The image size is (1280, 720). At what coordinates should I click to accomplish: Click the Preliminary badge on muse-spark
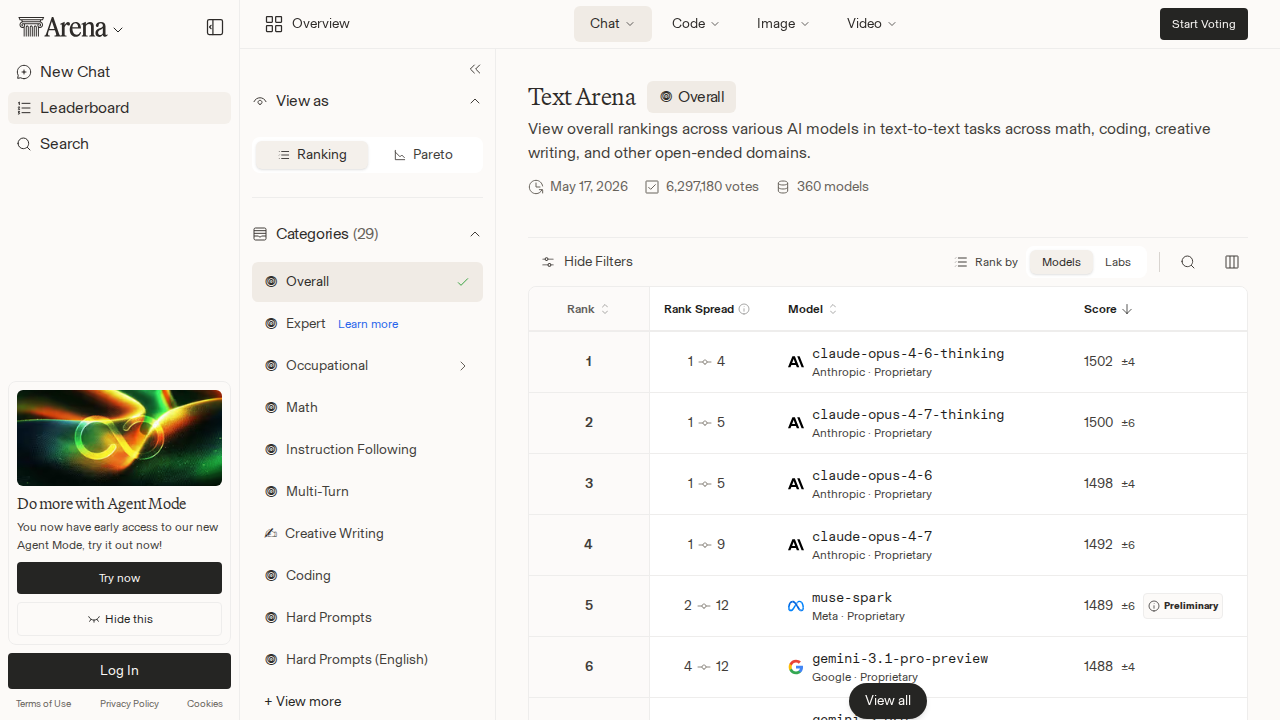click(x=1183, y=606)
